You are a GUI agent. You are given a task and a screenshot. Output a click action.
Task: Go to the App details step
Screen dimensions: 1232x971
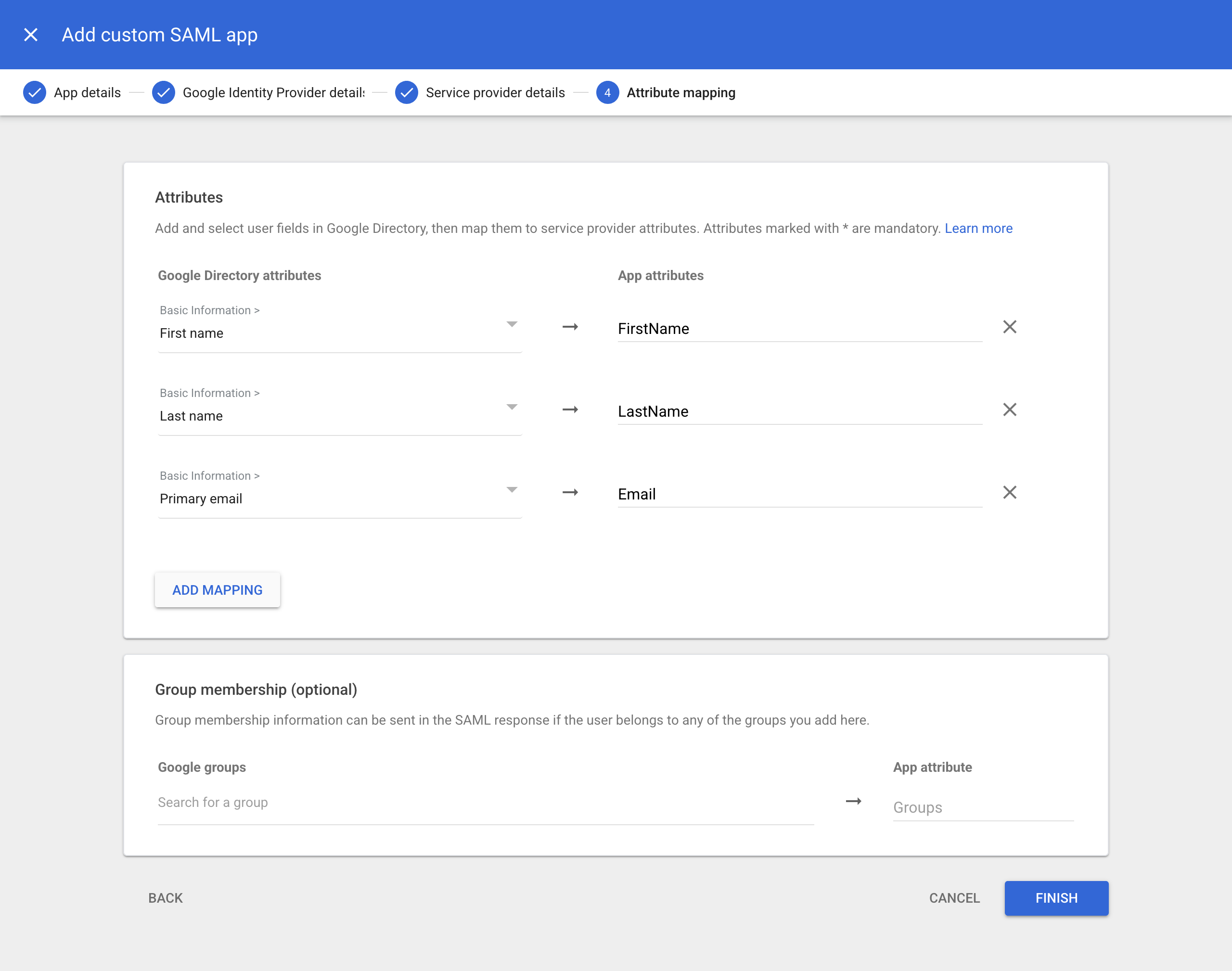pyautogui.click(x=88, y=93)
